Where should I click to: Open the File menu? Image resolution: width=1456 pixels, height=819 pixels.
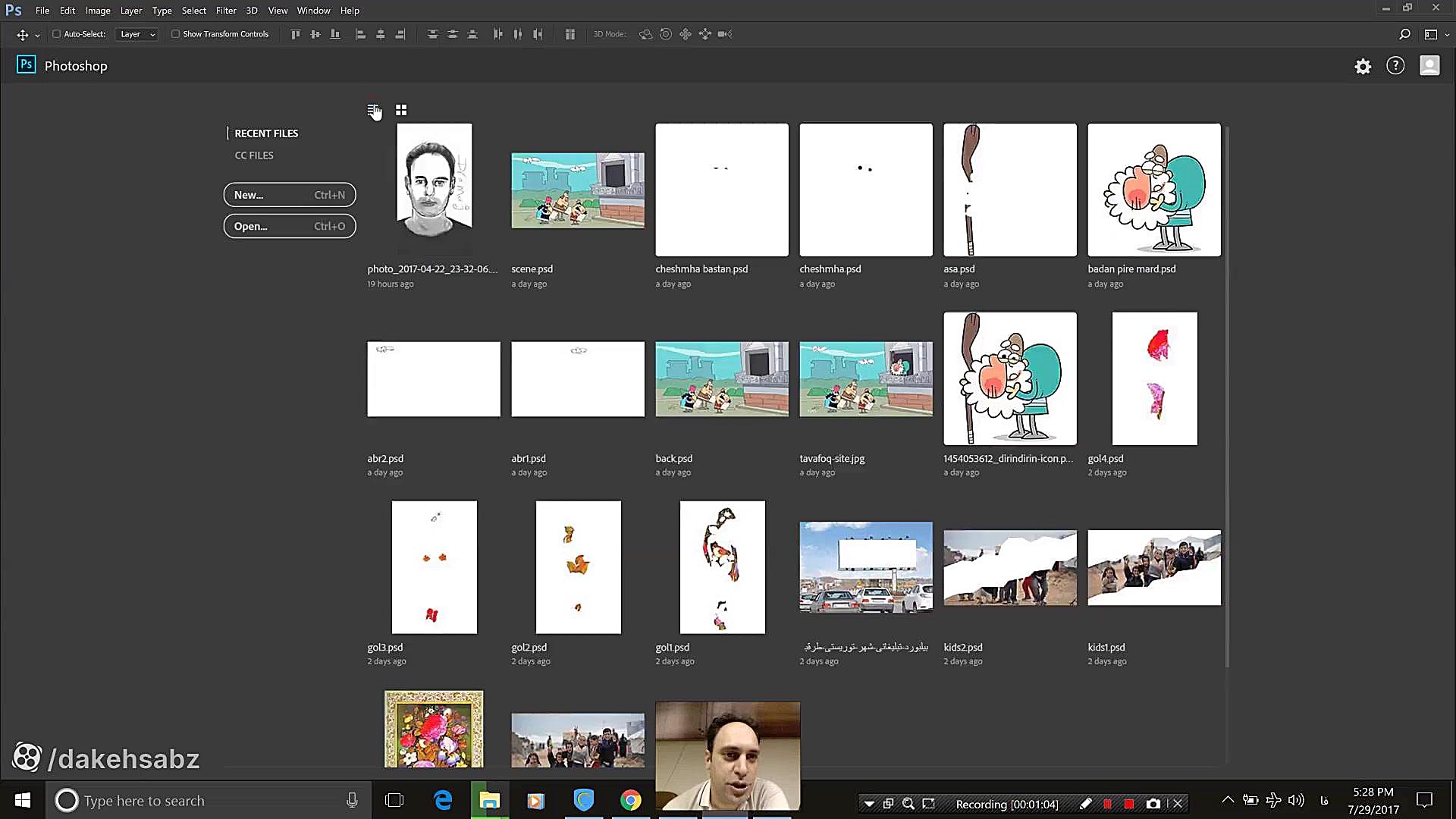tap(42, 11)
